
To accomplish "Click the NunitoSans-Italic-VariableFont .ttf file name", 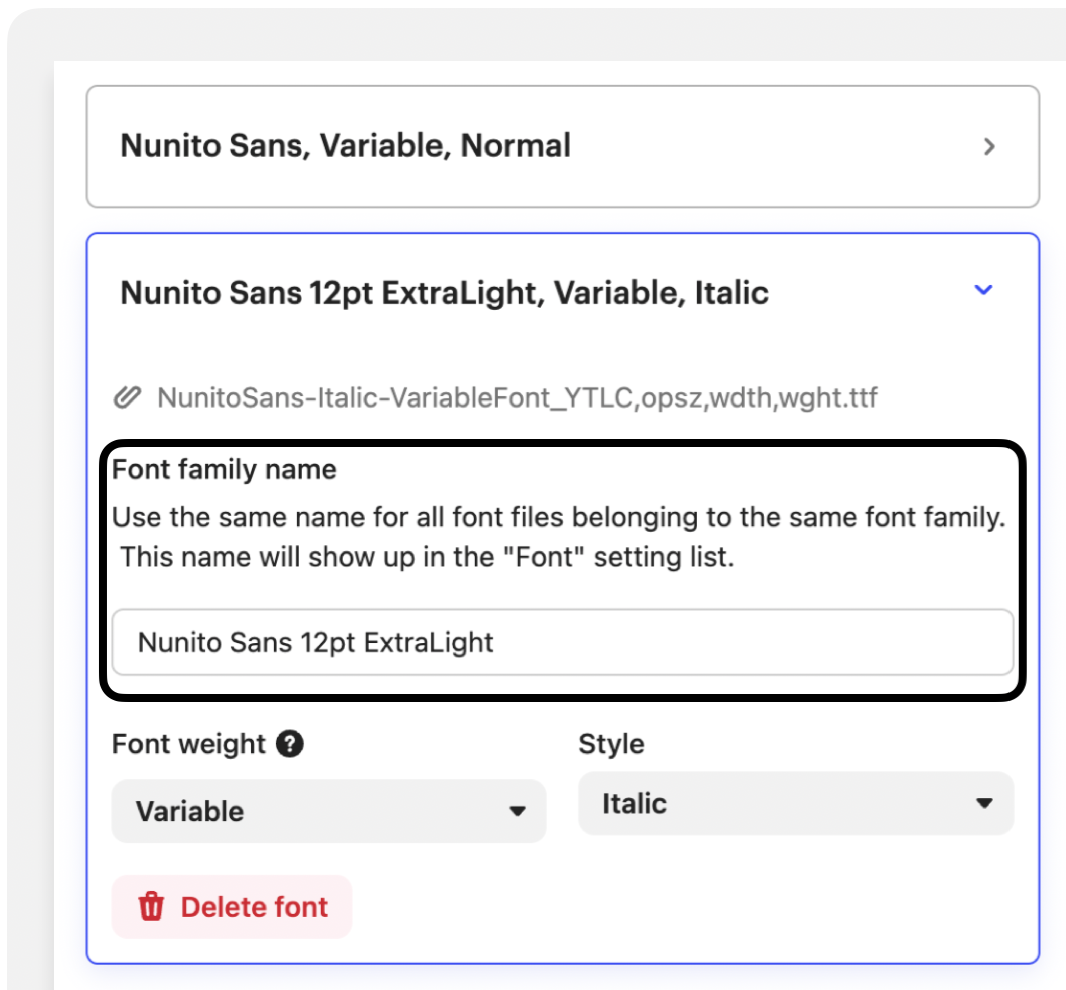I will (517, 398).
